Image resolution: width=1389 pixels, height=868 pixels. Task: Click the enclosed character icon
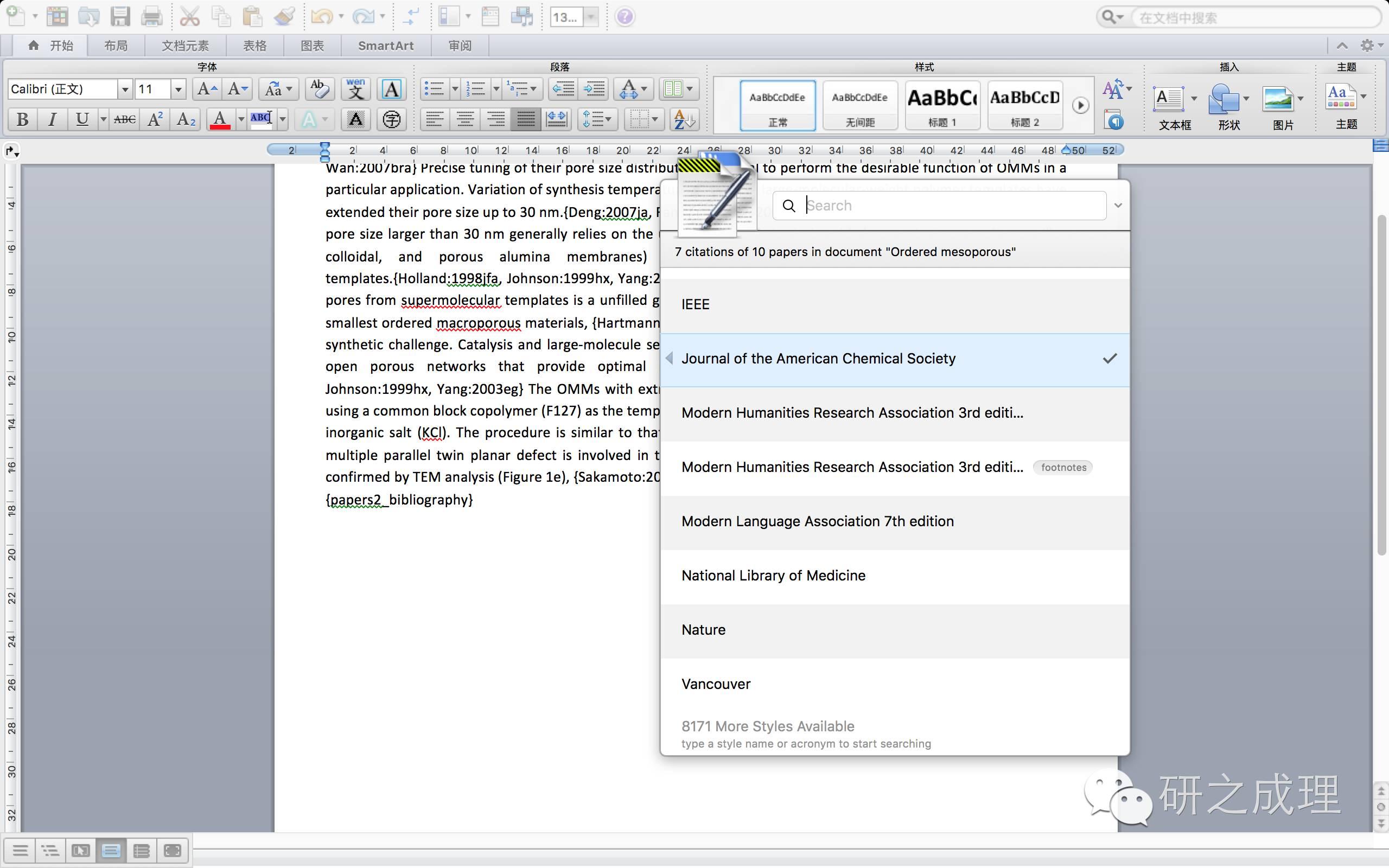pos(391,119)
